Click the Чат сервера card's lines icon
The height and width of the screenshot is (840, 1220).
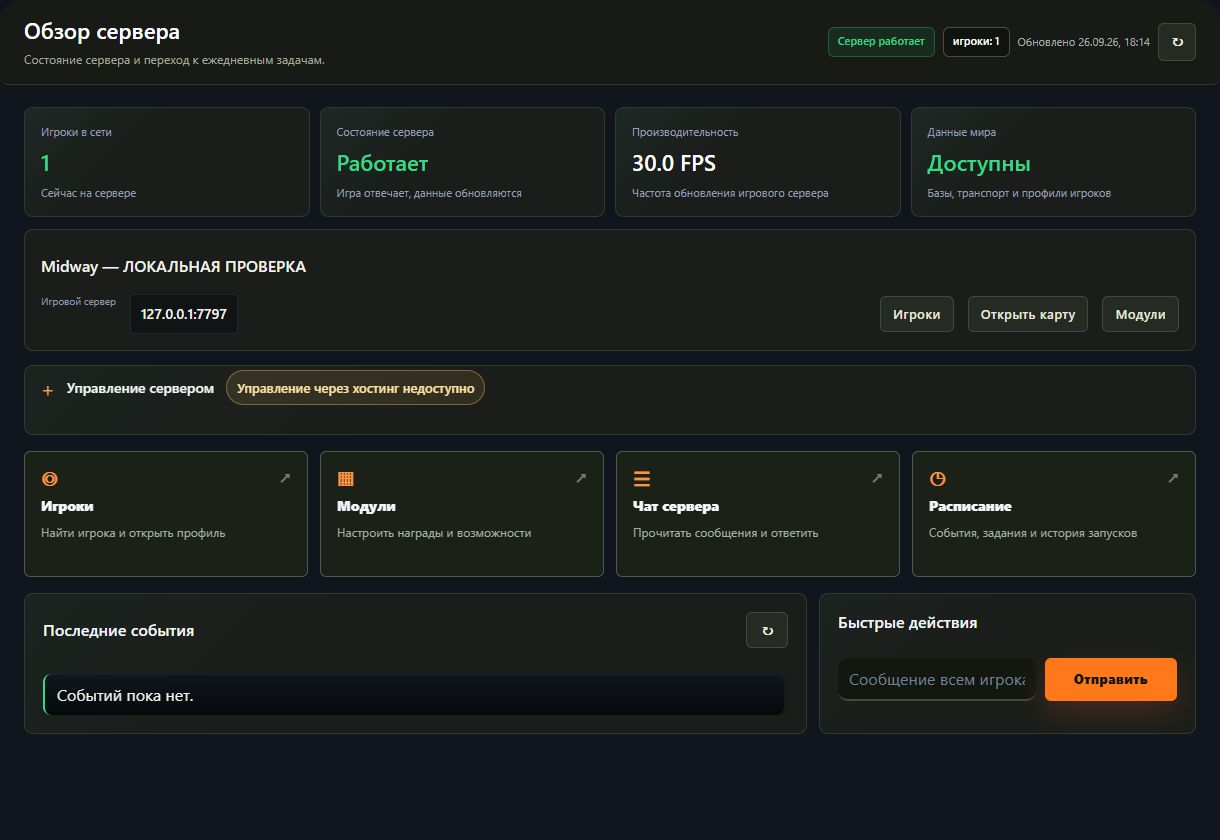(642, 479)
